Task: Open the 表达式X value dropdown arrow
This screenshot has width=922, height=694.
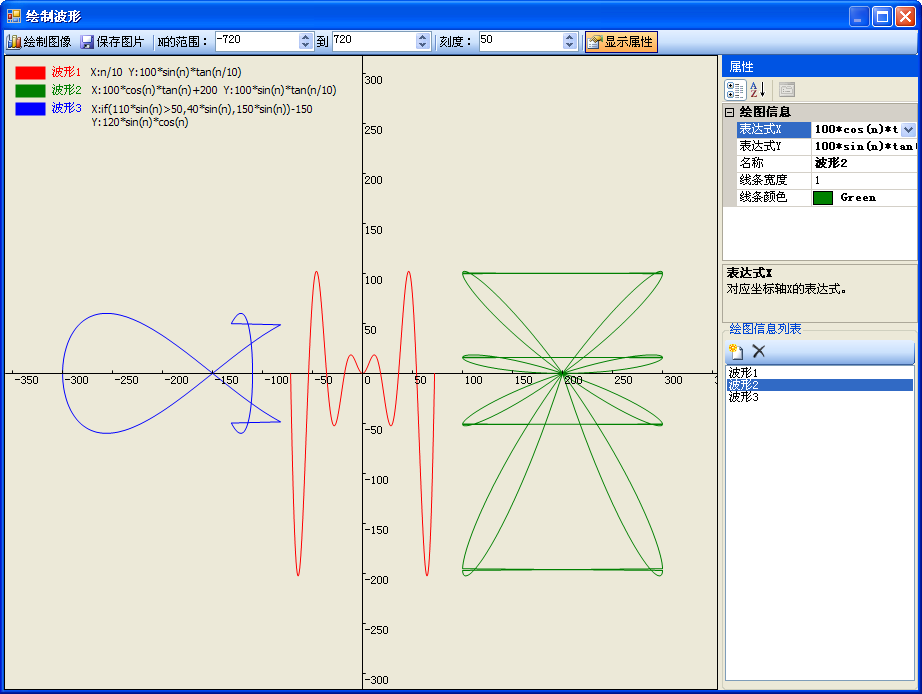Action: (908, 130)
